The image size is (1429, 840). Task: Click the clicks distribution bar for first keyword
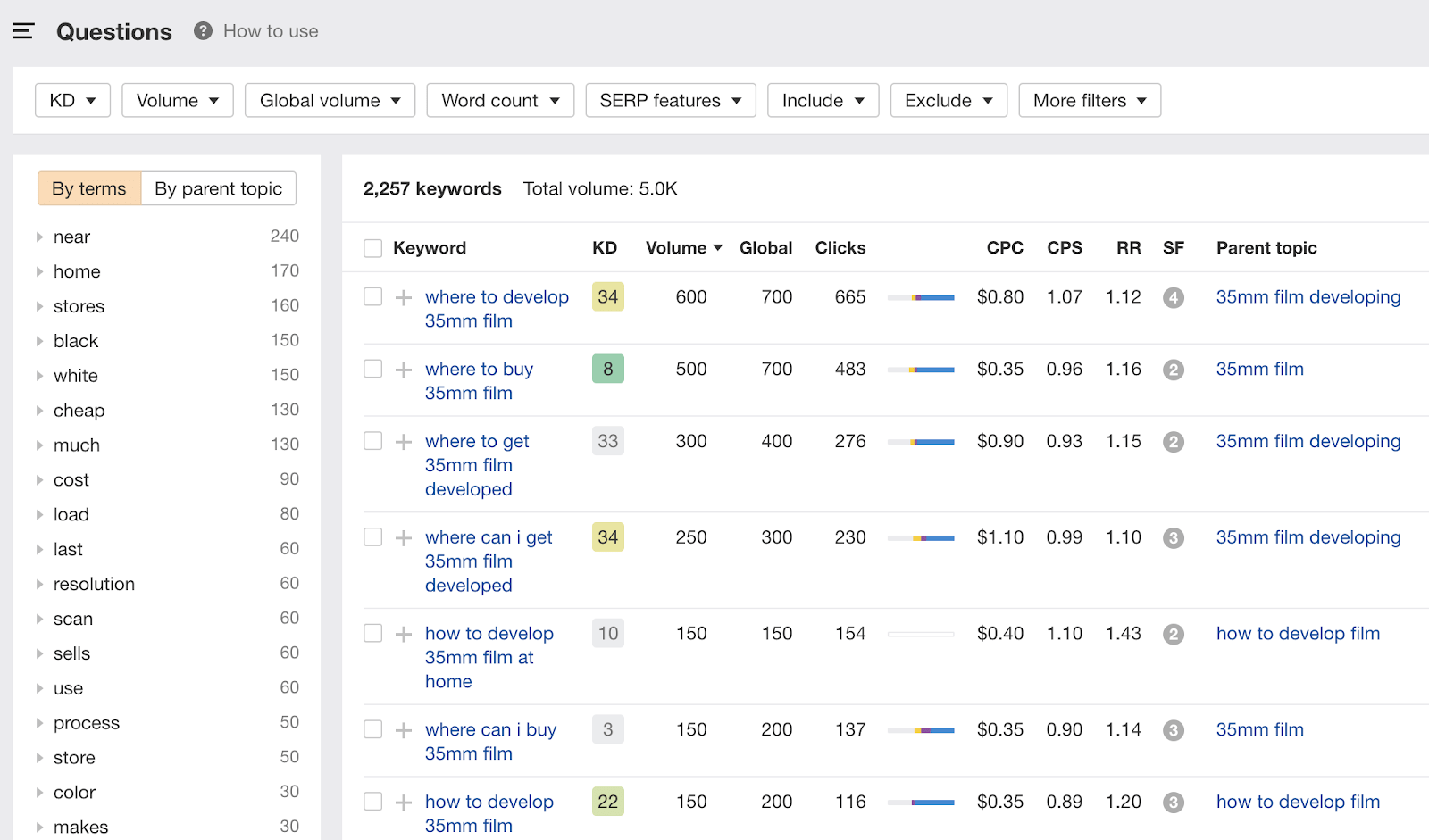[x=921, y=298]
